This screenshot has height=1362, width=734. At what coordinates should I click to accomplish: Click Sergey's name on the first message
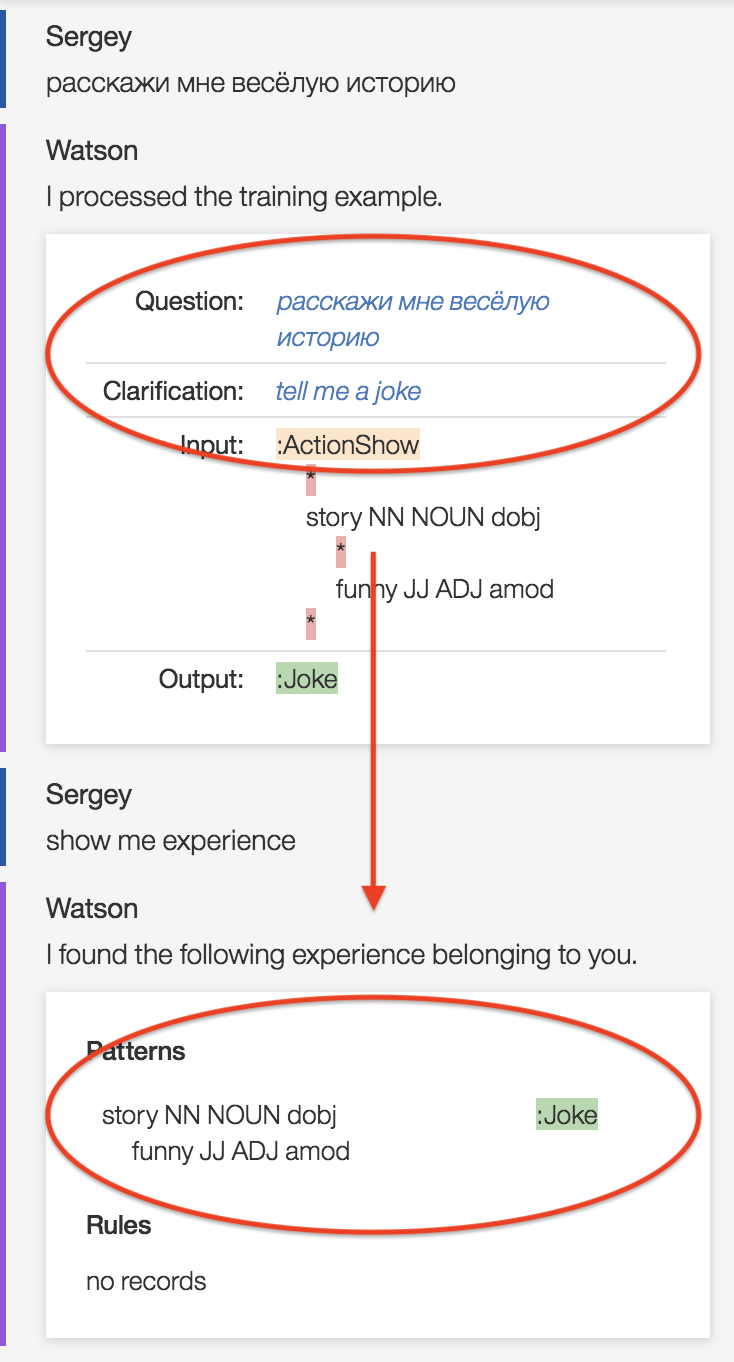(89, 37)
